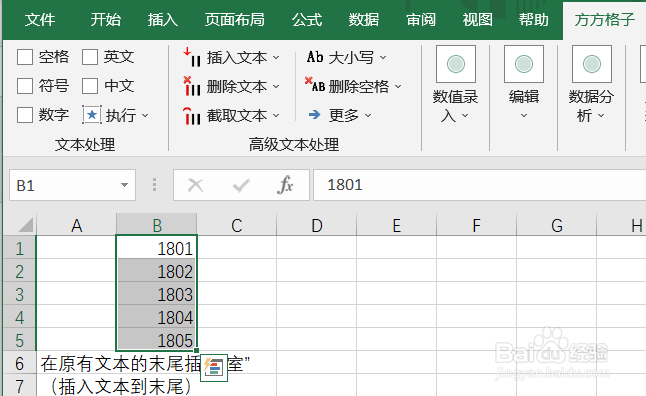Screen dimensions: 646x396
Task: Click the formula bar confirm checkmark icon
Action: coord(241,185)
